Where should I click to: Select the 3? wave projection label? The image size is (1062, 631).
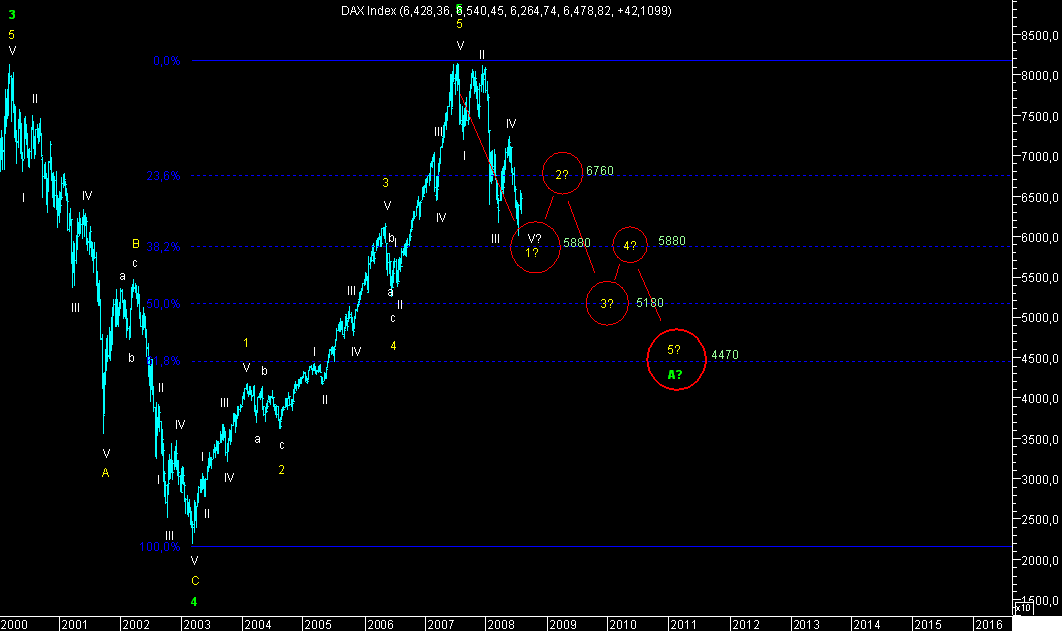pyautogui.click(x=607, y=303)
